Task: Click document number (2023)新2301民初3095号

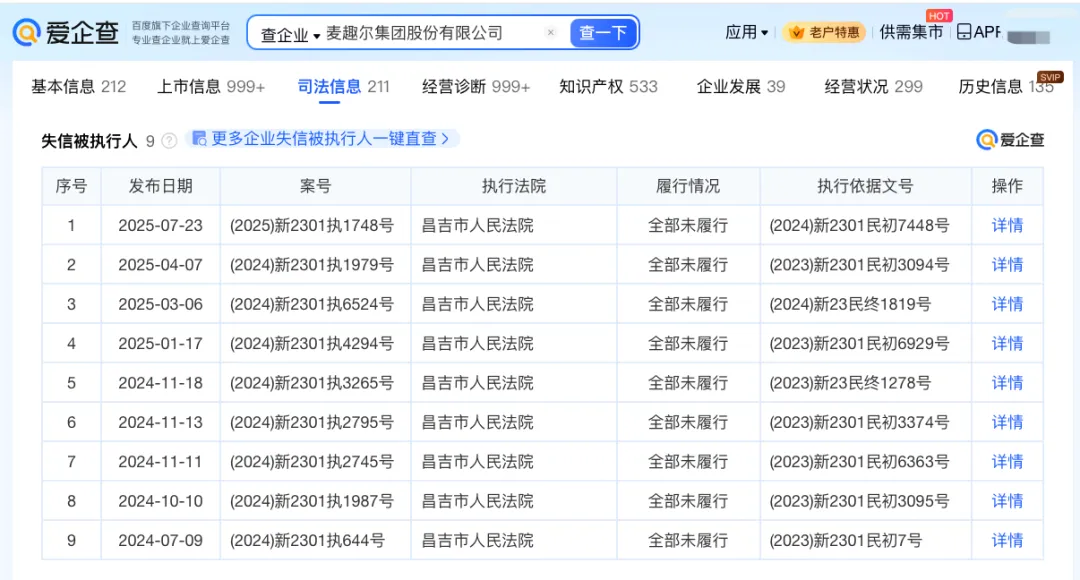Action: [860, 501]
